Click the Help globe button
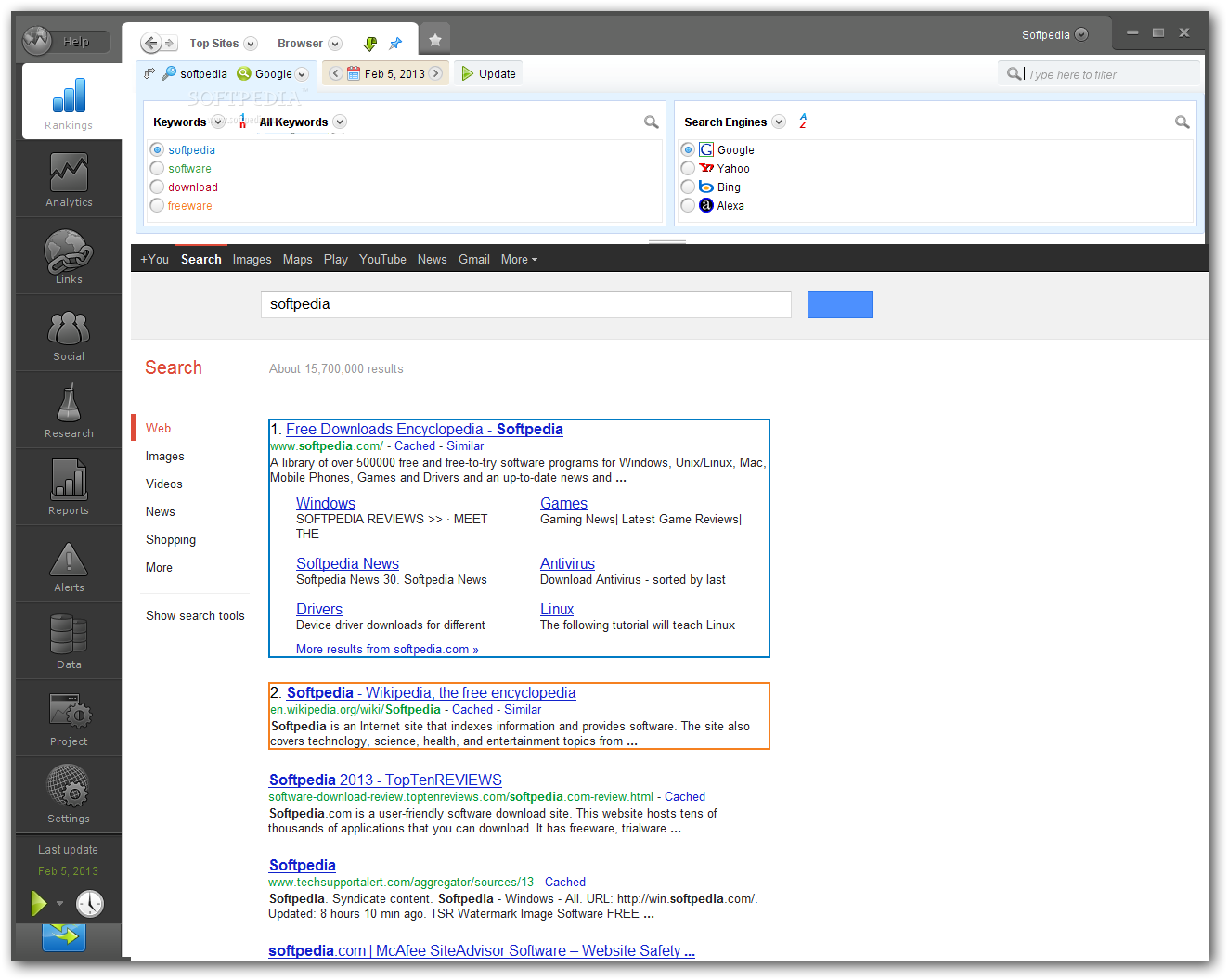This screenshot has width=1228, height=980. tap(37, 40)
